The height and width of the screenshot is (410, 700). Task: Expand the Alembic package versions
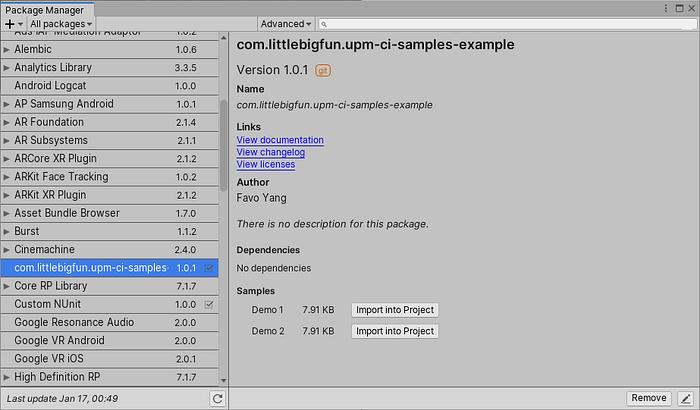pyautogui.click(x=6, y=50)
